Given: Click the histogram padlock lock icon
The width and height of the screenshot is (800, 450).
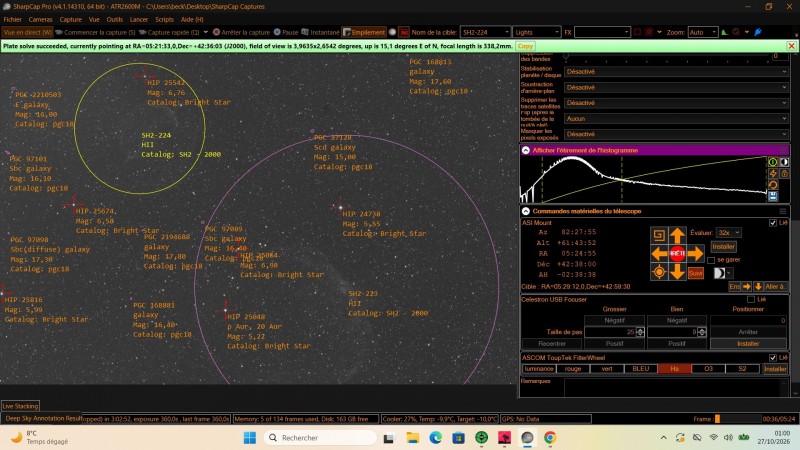Looking at the screenshot, I should pyautogui.click(x=784, y=173).
